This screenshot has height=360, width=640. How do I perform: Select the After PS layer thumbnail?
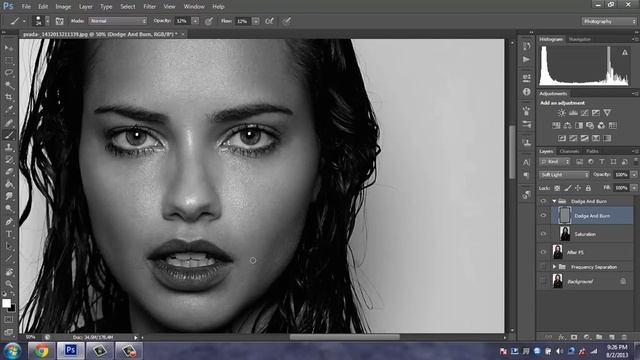coord(557,252)
